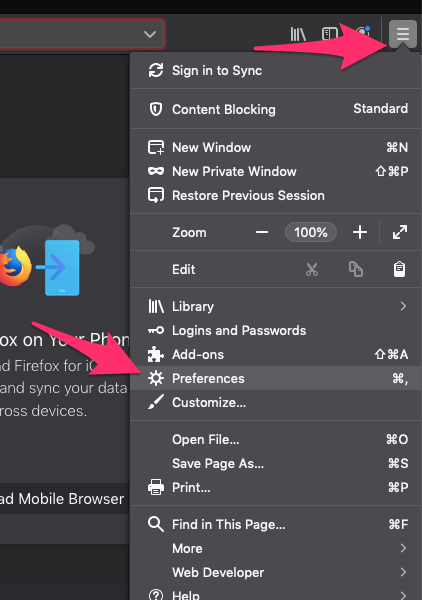Open the Library toolbar icon
Viewport: 422px width, 600px height.
tap(298, 34)
